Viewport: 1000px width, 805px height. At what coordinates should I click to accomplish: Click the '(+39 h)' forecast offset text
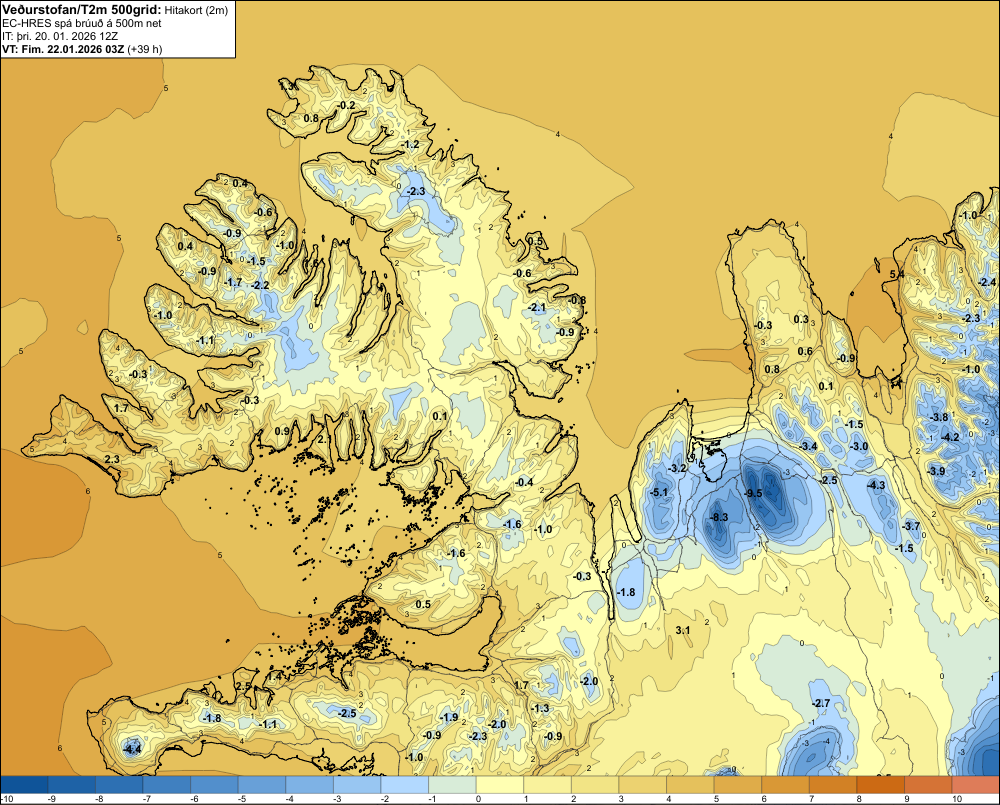tap(145, 49)
